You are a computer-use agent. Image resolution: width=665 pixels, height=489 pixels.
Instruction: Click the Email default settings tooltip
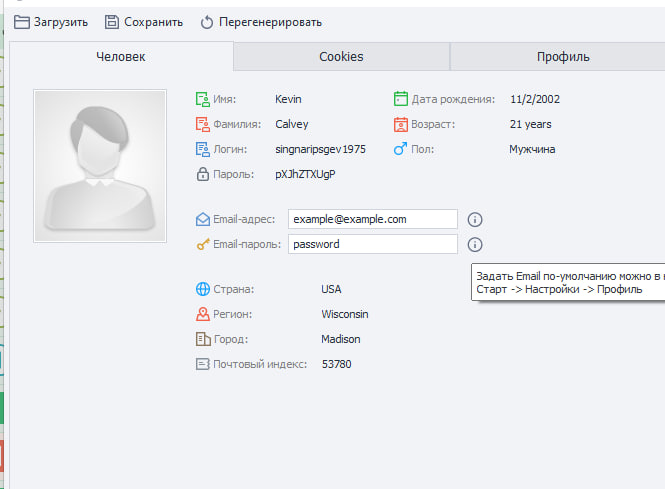(x=568, y=282)
